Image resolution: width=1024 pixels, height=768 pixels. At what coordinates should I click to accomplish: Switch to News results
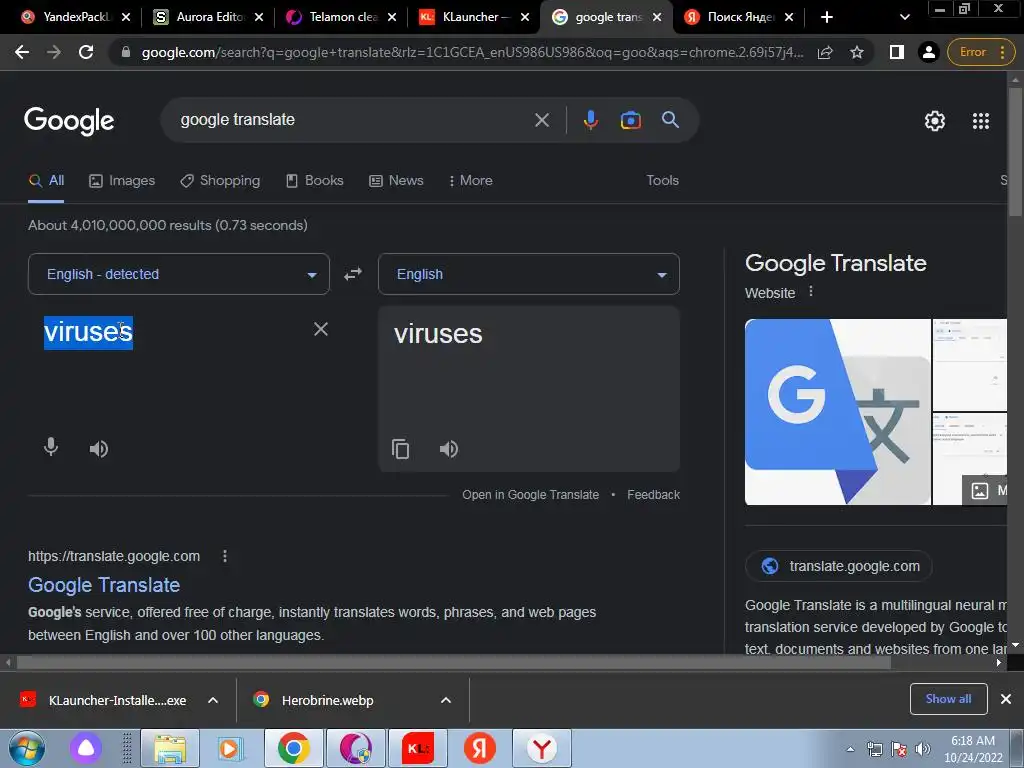click(x=396, y=181)
